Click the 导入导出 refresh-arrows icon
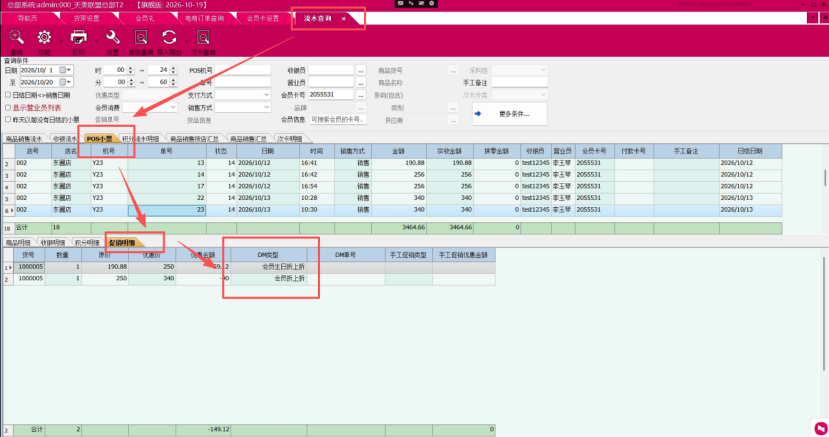 (x=169, y=38)
